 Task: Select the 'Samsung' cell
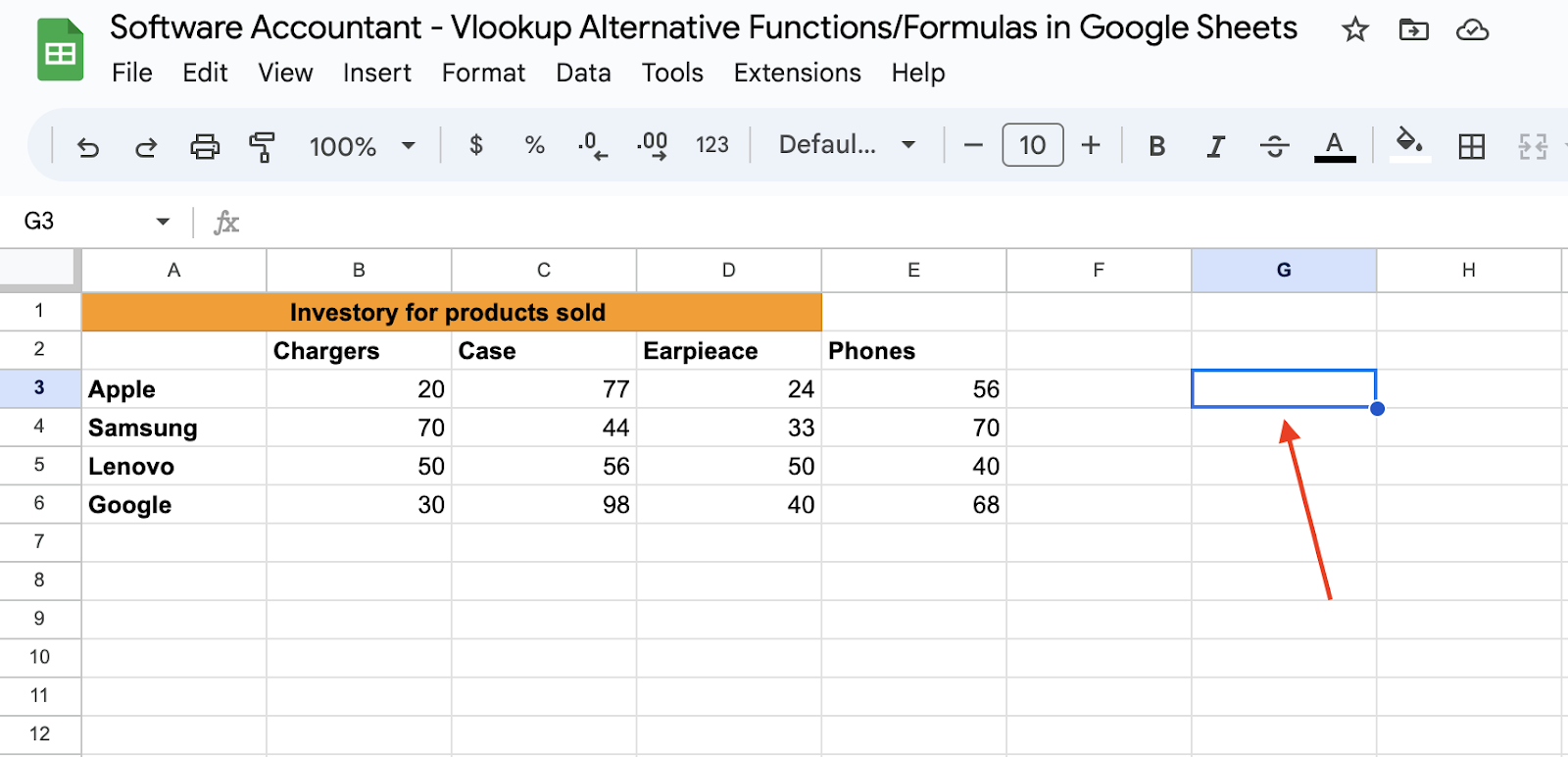tap(173, 428)
